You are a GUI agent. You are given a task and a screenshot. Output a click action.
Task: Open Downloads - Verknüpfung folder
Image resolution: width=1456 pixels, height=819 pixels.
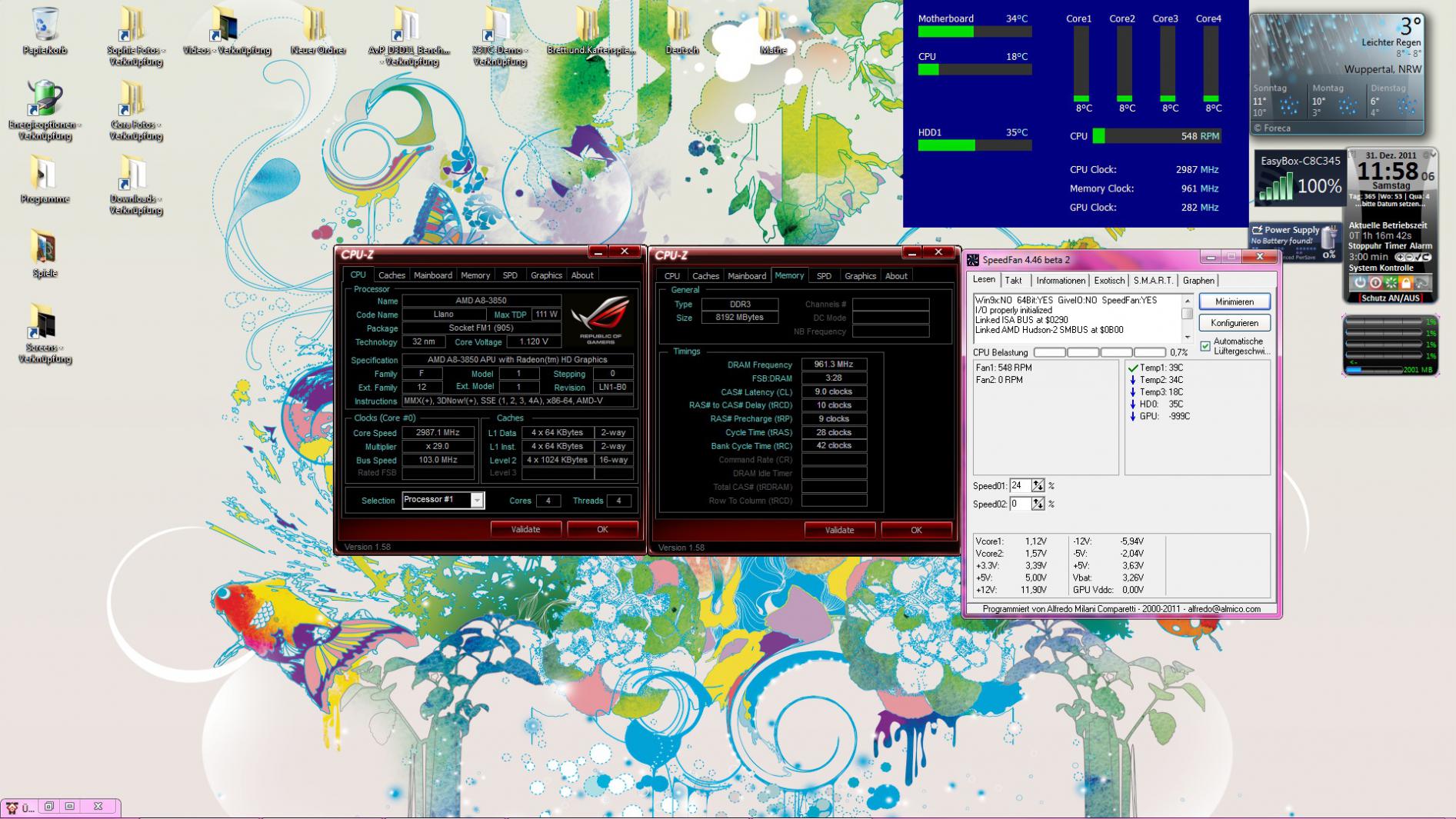pyautogui.click(x=135, y=185)
